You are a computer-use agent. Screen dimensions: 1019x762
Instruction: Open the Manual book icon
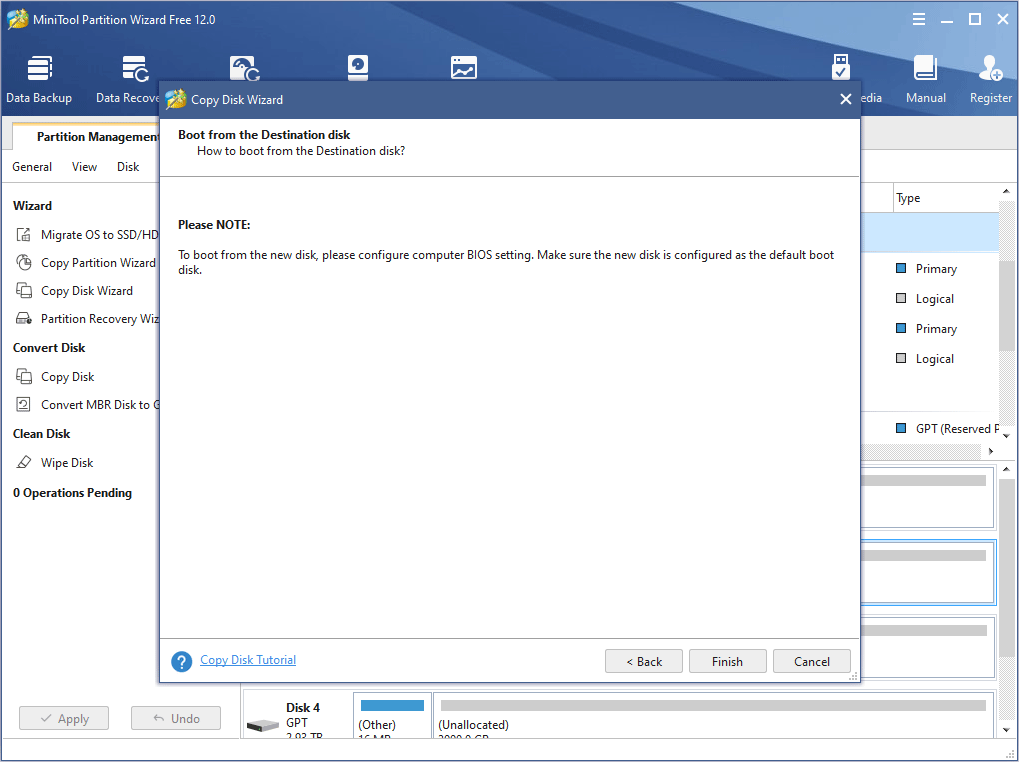(x=925, y=68)
